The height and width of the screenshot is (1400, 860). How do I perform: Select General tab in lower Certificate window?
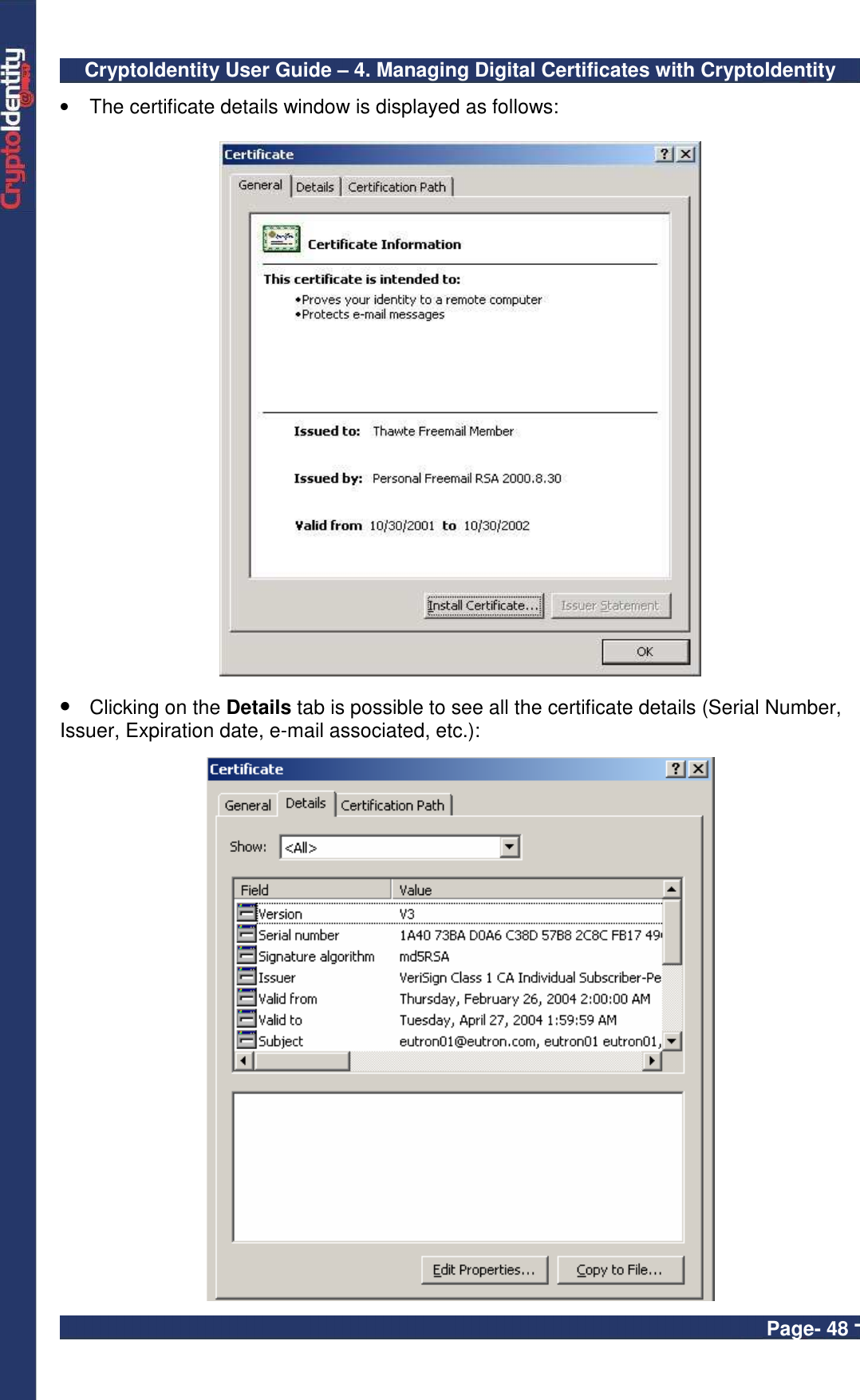pyautogui.click(x=247, y=805)
